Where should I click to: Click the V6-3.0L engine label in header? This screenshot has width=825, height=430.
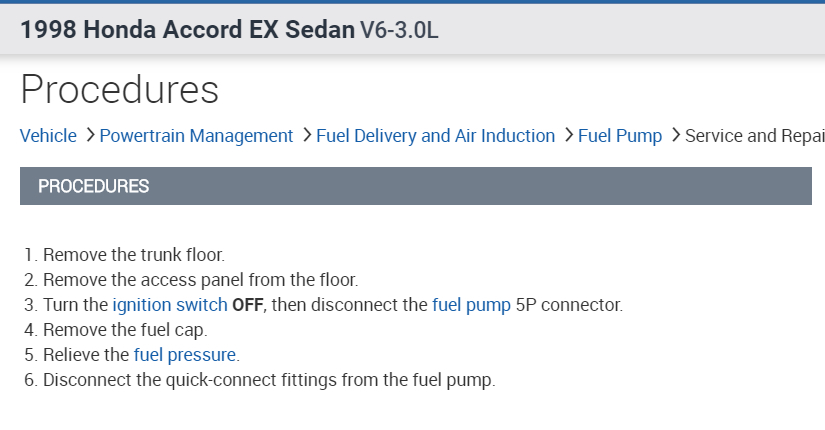point(399,30)
